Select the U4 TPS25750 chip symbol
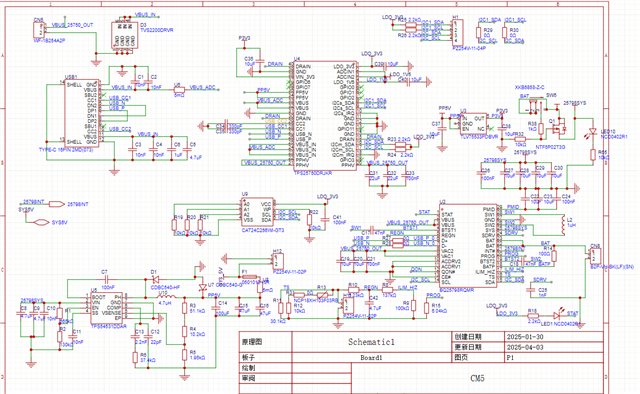This screenshot has height=394, width=640. point(325,116)
